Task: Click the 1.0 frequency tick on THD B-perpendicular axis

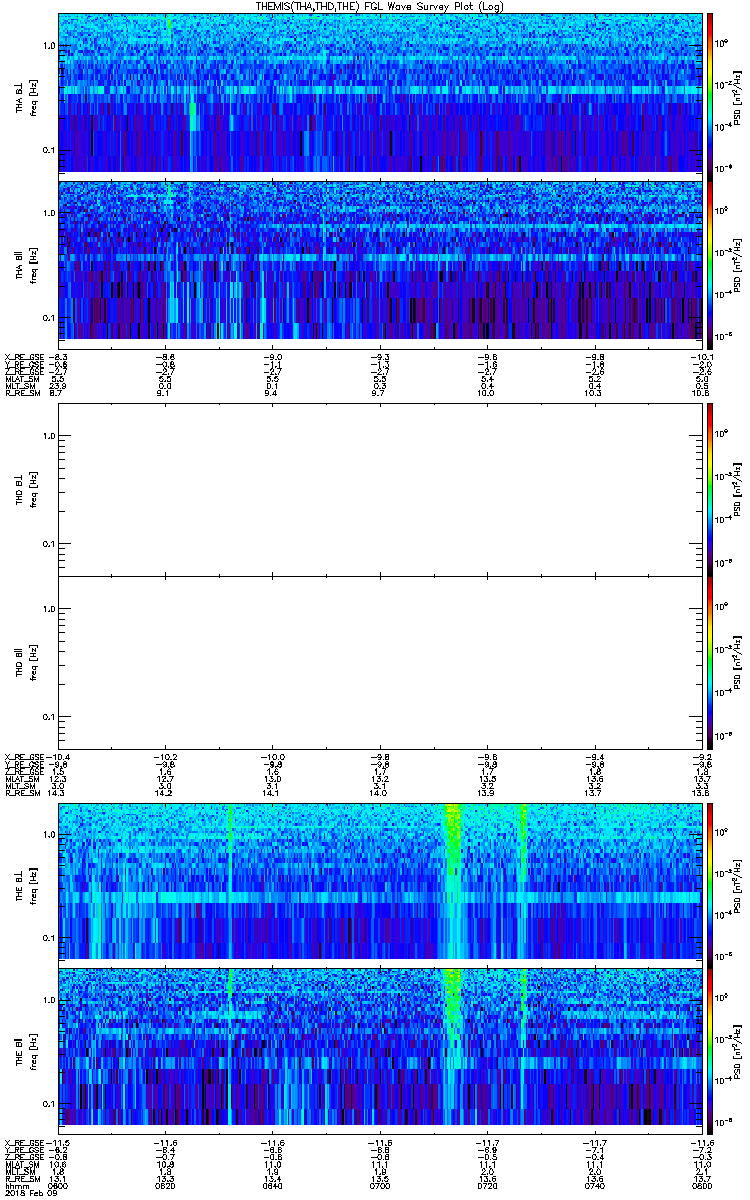Action: coord(49,436)
